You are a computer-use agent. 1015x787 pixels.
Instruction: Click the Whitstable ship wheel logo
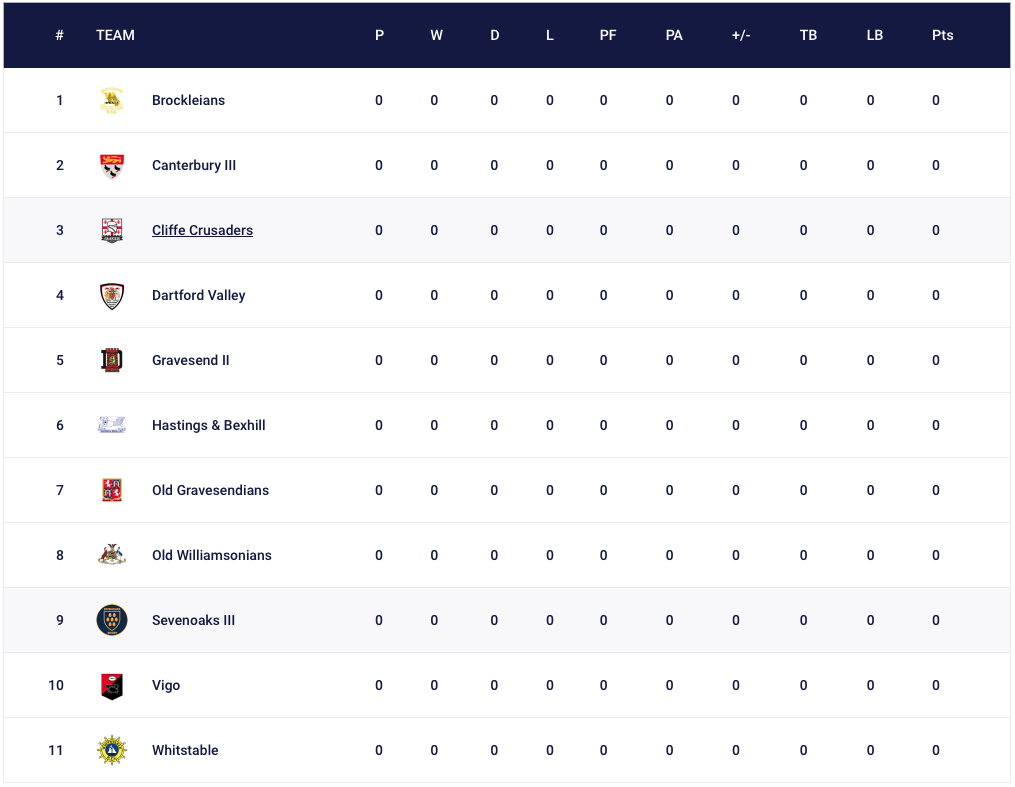point(112,751)
